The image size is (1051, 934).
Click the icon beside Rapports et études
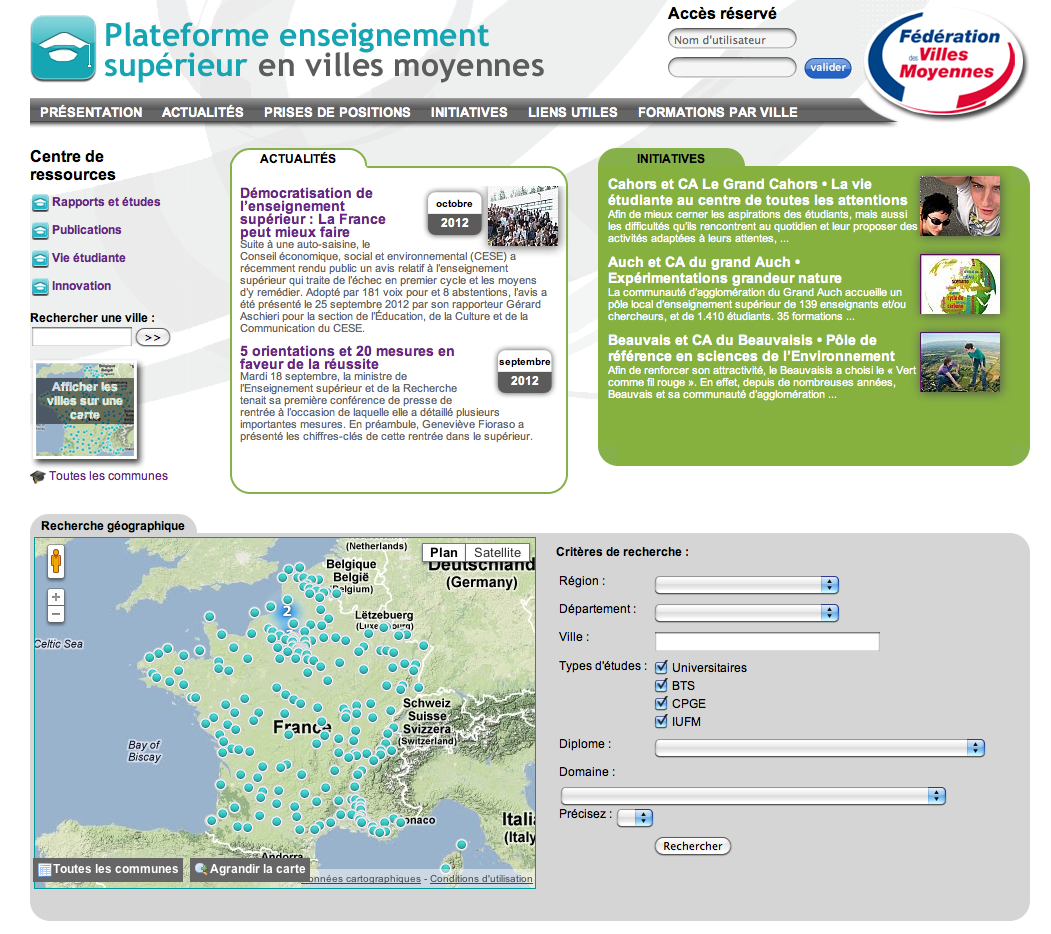point(40,202)
